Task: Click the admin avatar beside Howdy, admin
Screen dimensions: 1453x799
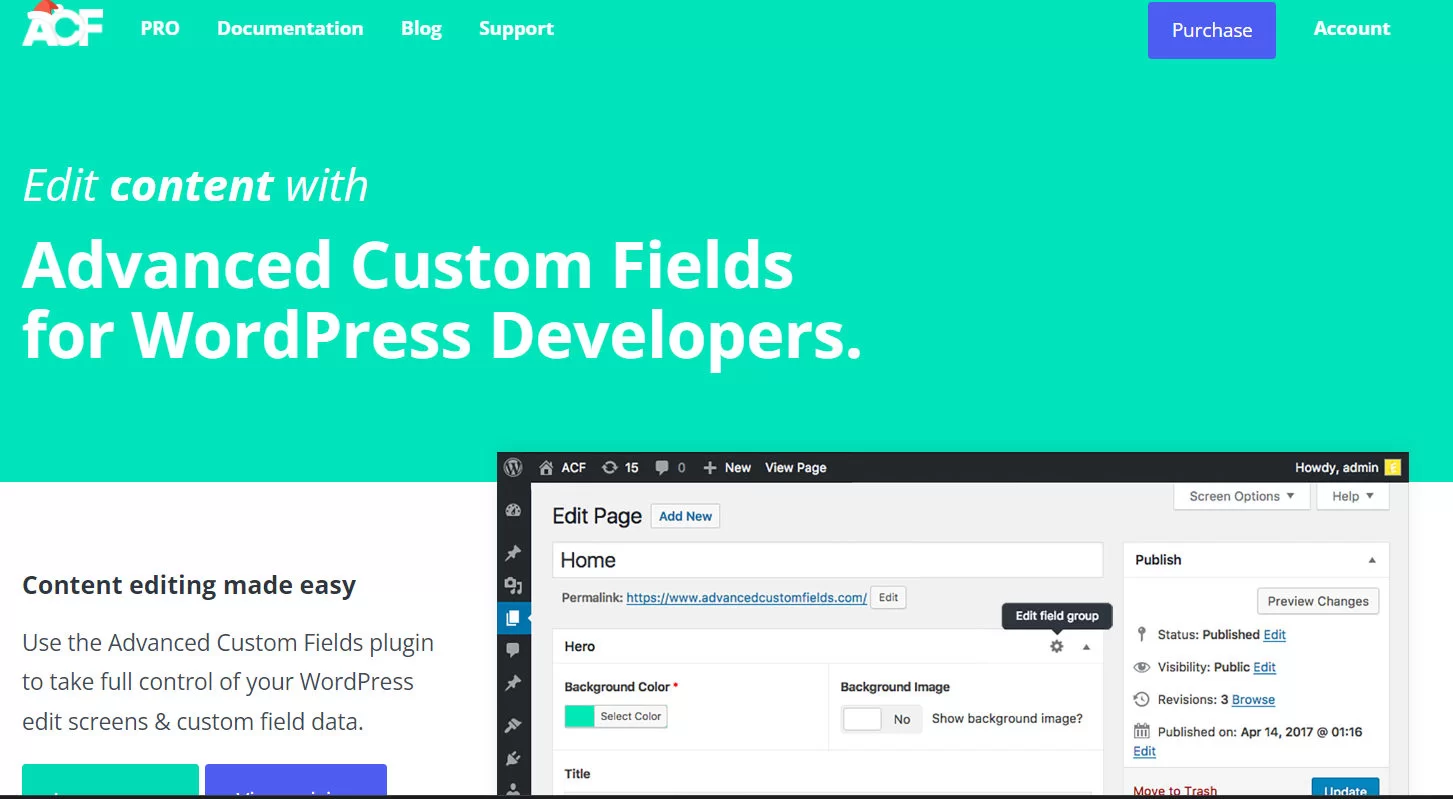Action: click(x=1392, y=467)
